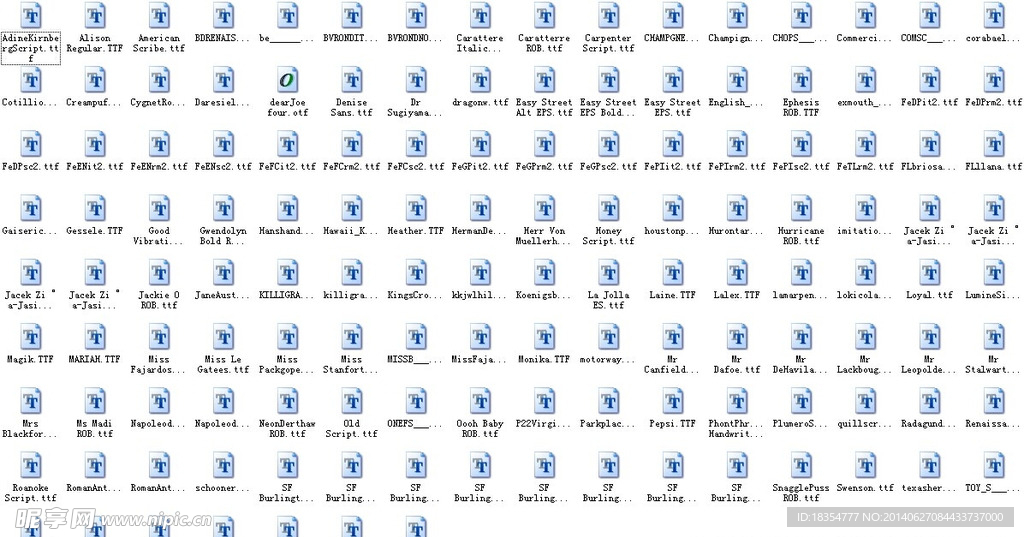Select the CHAMPGNE... file name
Screen dimensions: 1024x537
(x=673, y=38)
